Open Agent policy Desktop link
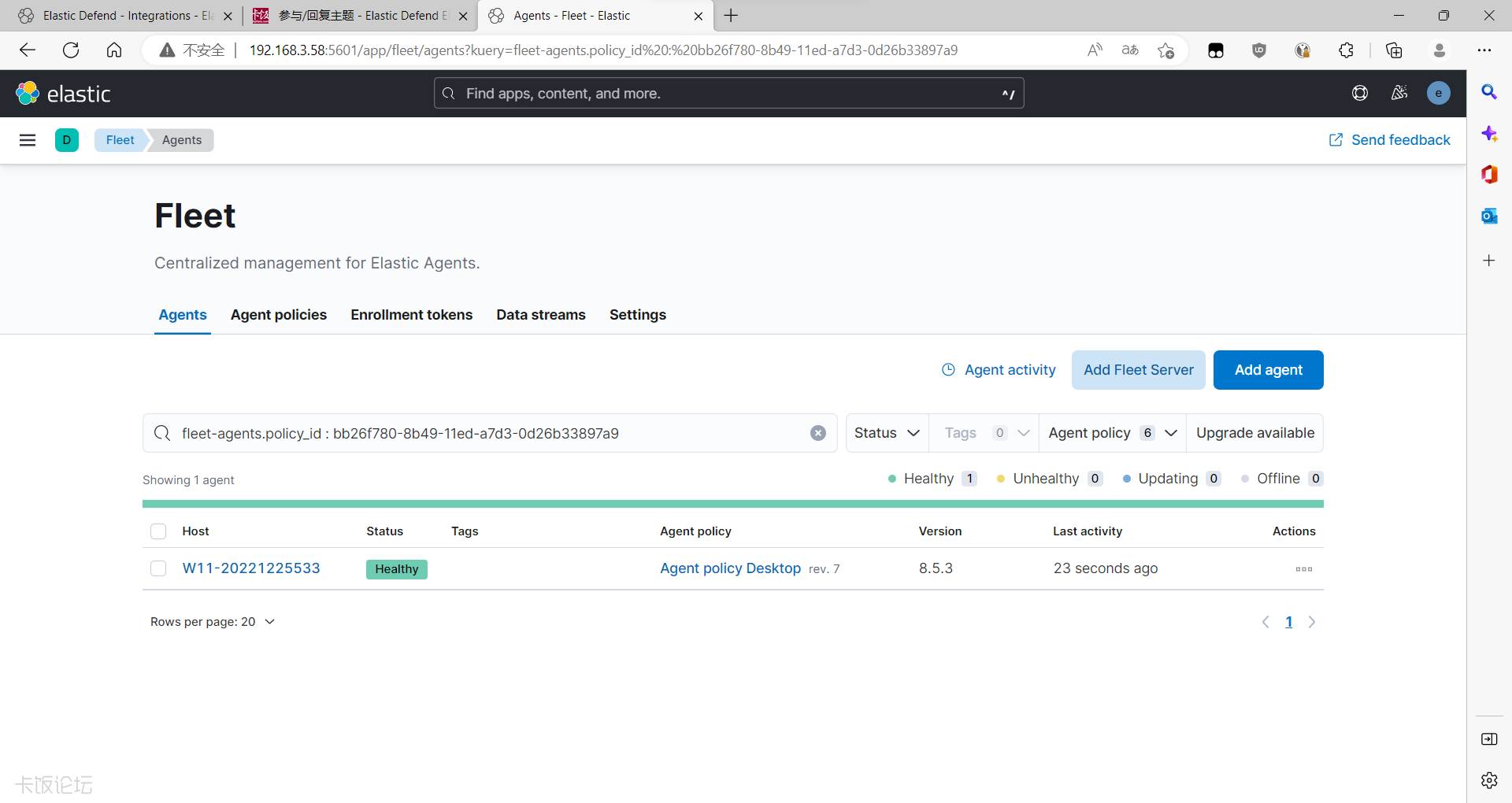The height and width of the screenshot is (803, 1512). [x=730, y=568]
